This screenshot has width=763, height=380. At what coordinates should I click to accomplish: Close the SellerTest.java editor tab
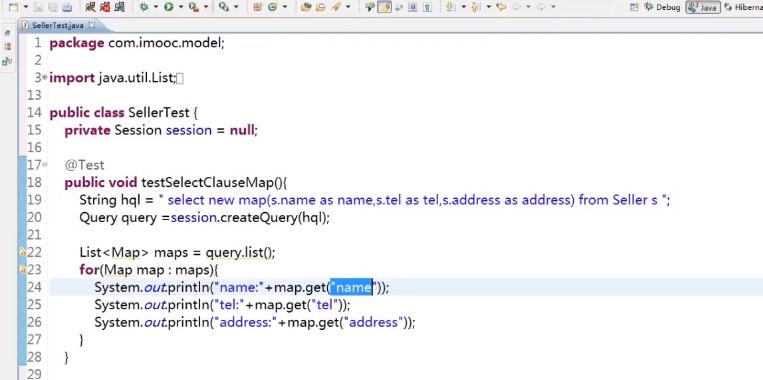tap(92, 24)
